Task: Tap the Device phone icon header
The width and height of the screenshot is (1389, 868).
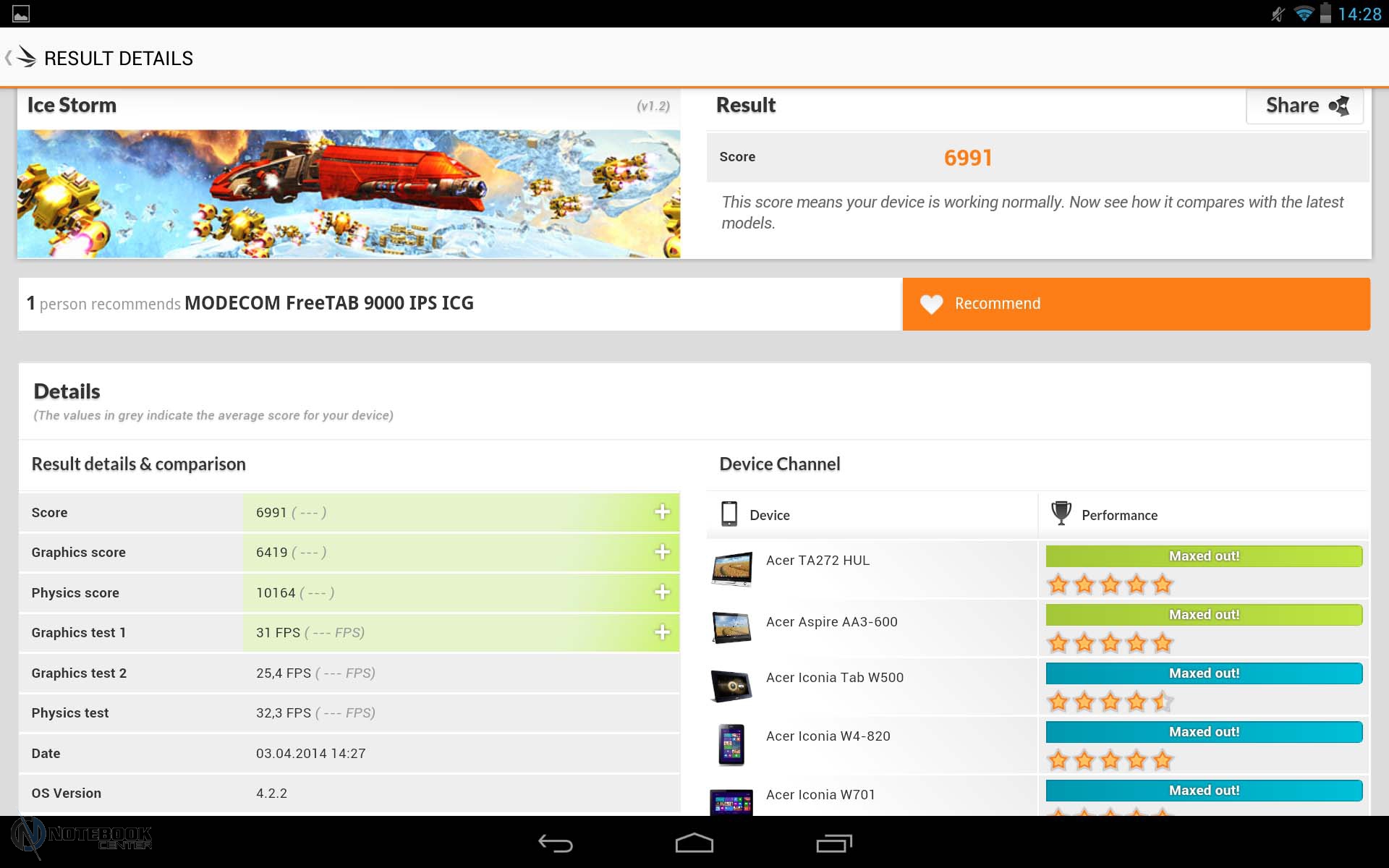Action: click(x=729, y=514)
